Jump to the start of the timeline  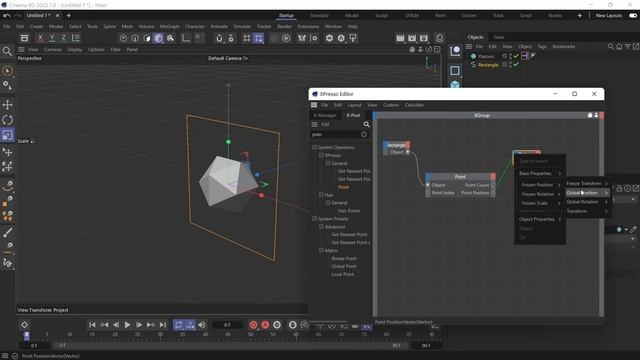click(x=92, y=325)
